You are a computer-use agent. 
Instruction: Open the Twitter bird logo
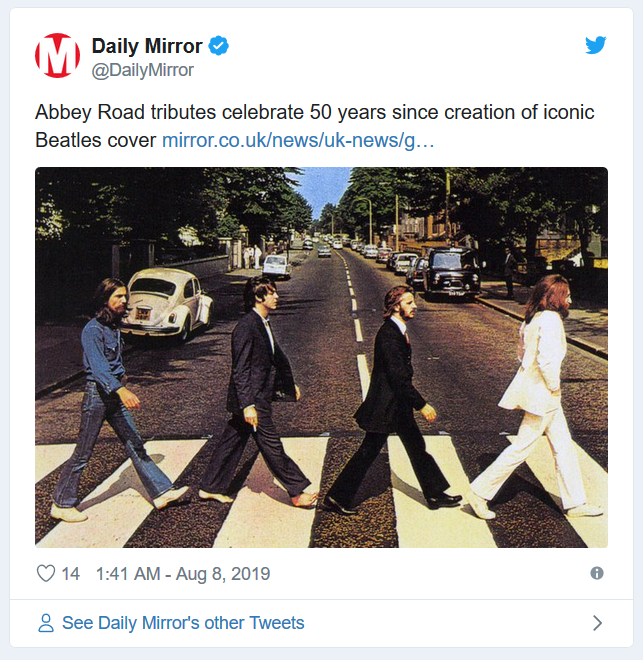[x=595, y=45]
